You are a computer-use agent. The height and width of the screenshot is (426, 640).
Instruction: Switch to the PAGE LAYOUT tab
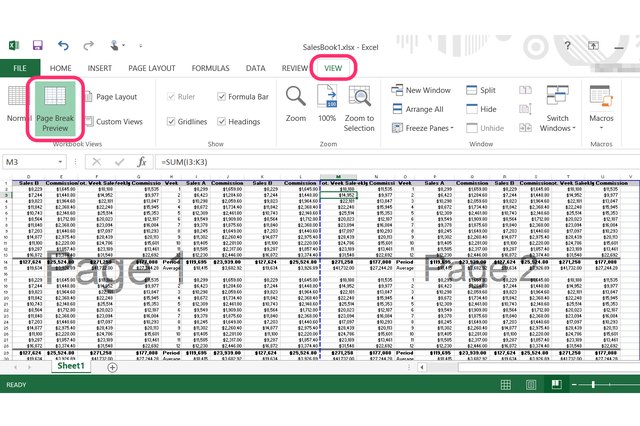click(x=151, y=68)
